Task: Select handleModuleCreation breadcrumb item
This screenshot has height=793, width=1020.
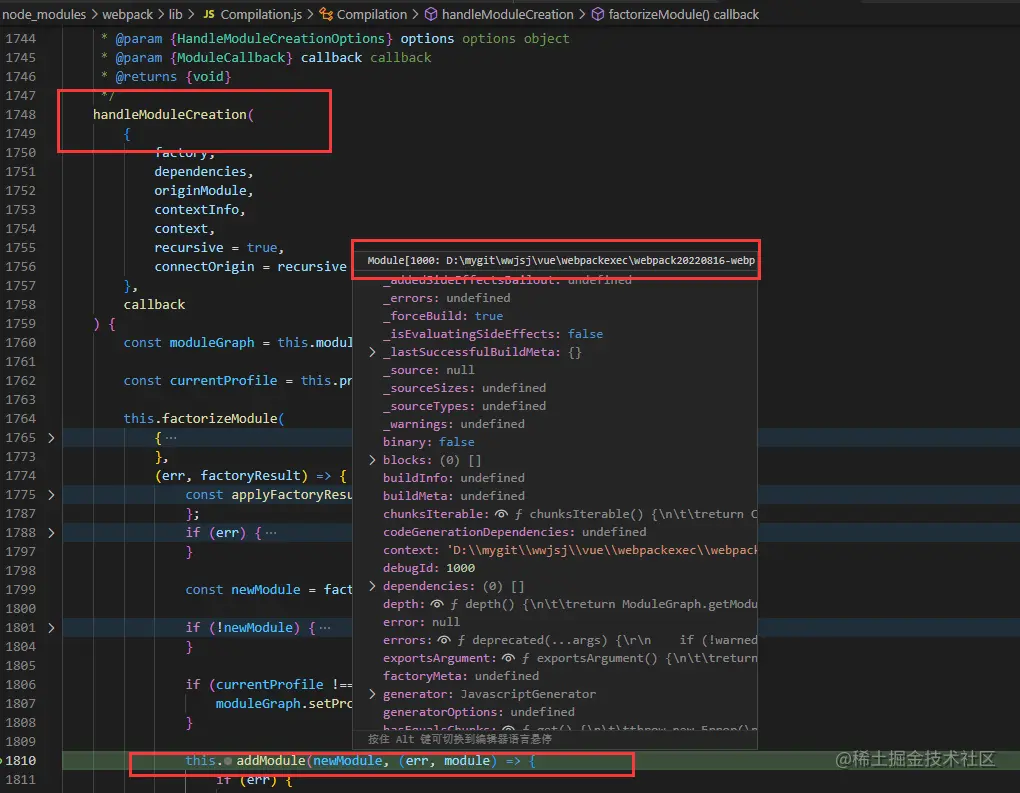Action: click(x=507, y=14)
